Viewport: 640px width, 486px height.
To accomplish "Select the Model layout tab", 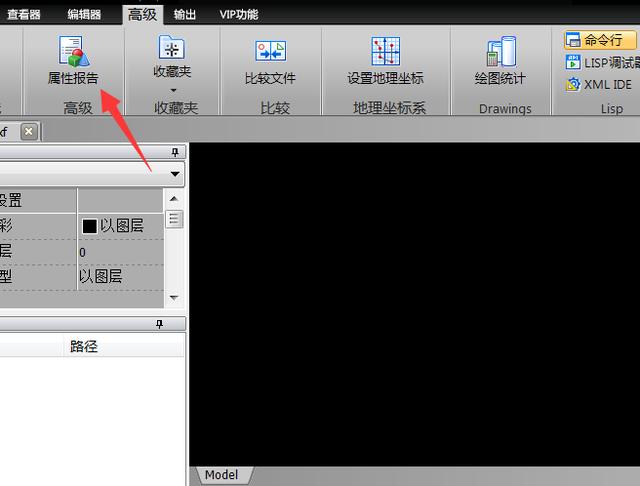I will (x=222, y=475).
